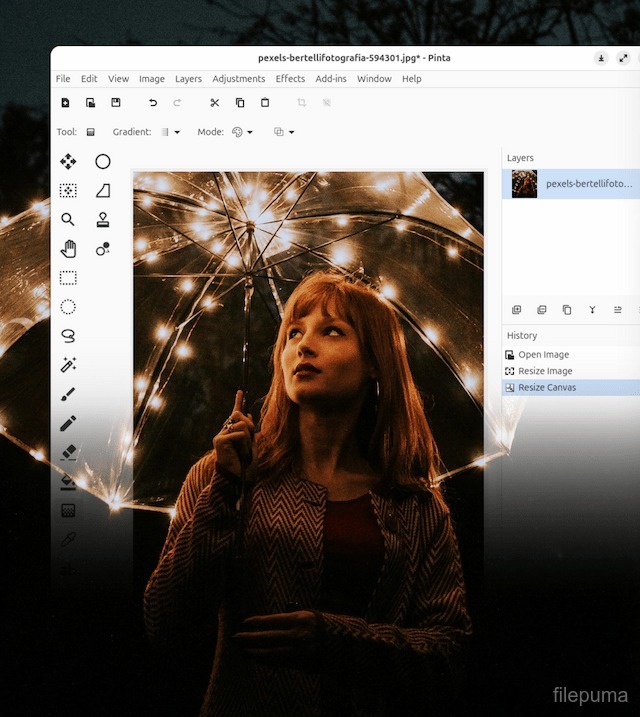The height and width of the screenshot is (717, 640).
Task: Click Resize Image history entry
Action: point(545,371)
